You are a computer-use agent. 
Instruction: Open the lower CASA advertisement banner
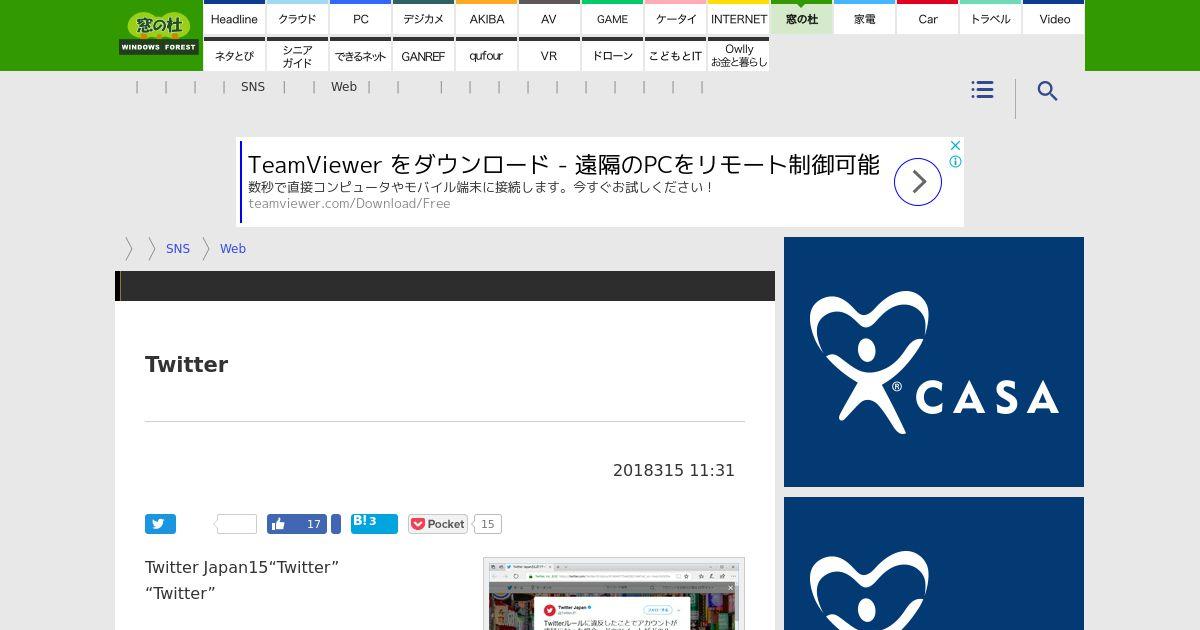[934, 563]
